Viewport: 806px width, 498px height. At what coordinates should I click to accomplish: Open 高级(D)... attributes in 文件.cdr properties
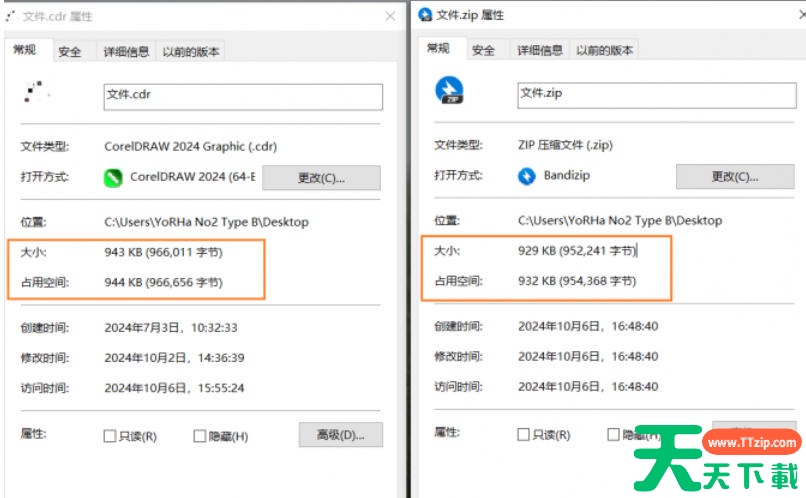[341, 435]
